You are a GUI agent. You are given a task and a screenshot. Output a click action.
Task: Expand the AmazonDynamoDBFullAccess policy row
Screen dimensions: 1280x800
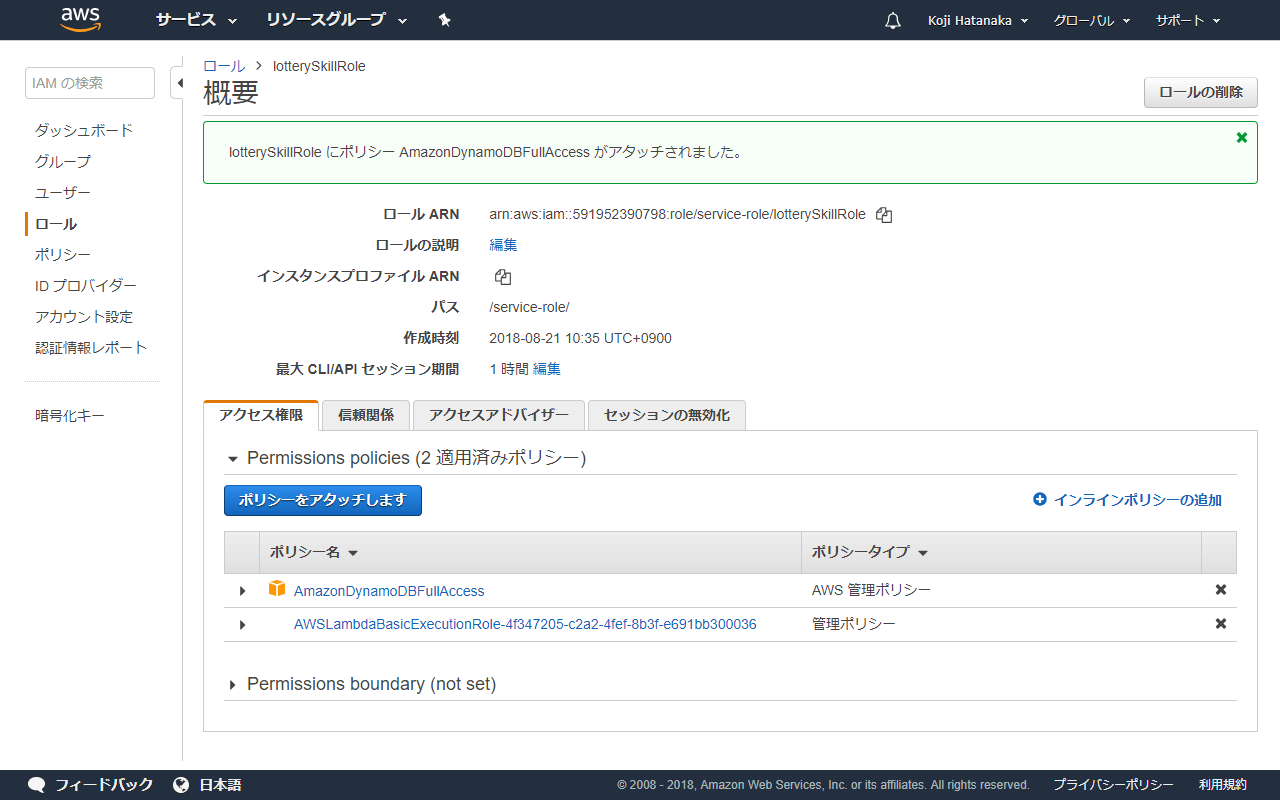[x=242, y=591]
